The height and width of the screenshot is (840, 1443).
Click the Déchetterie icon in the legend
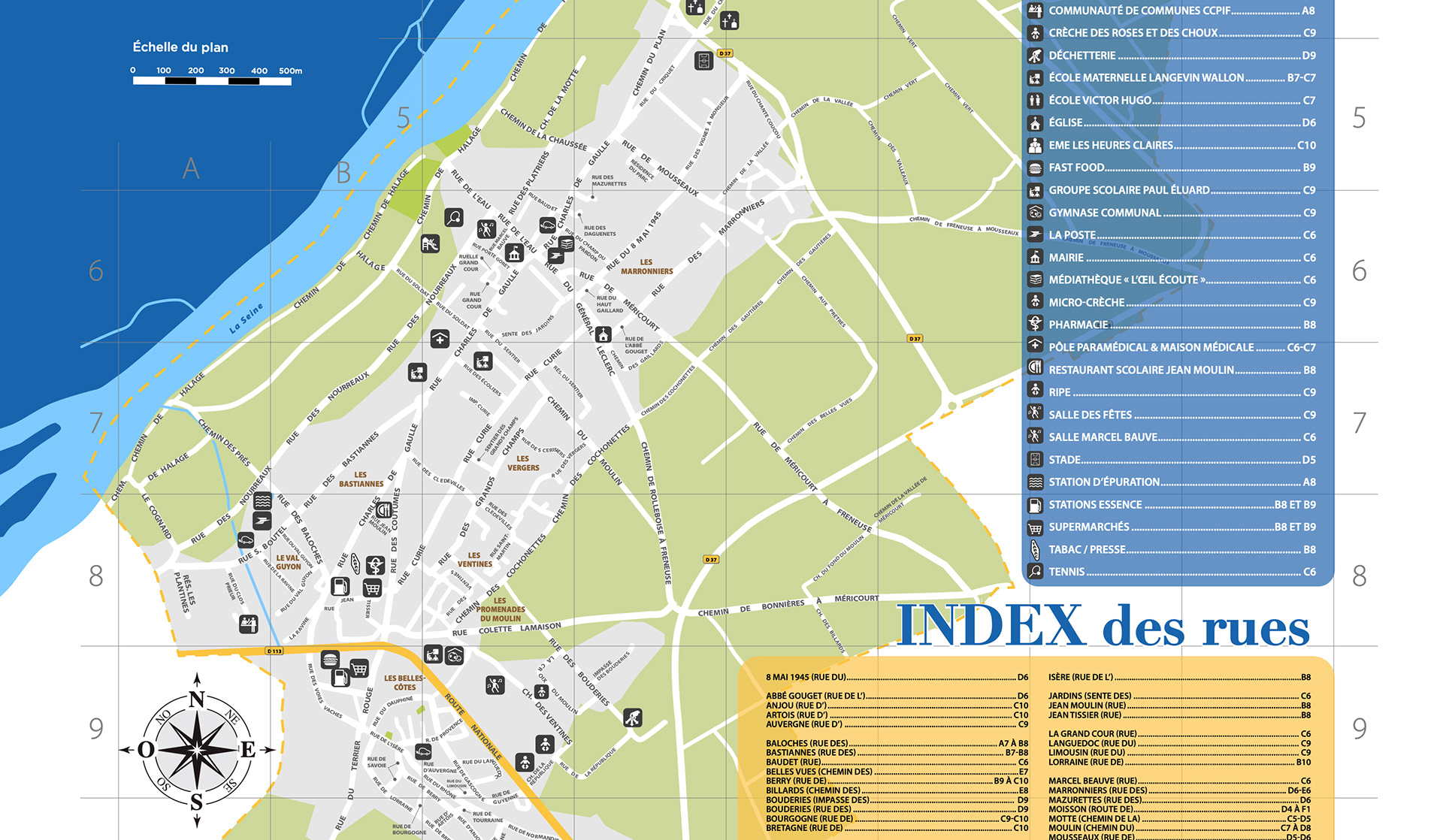pos(1035,56)
